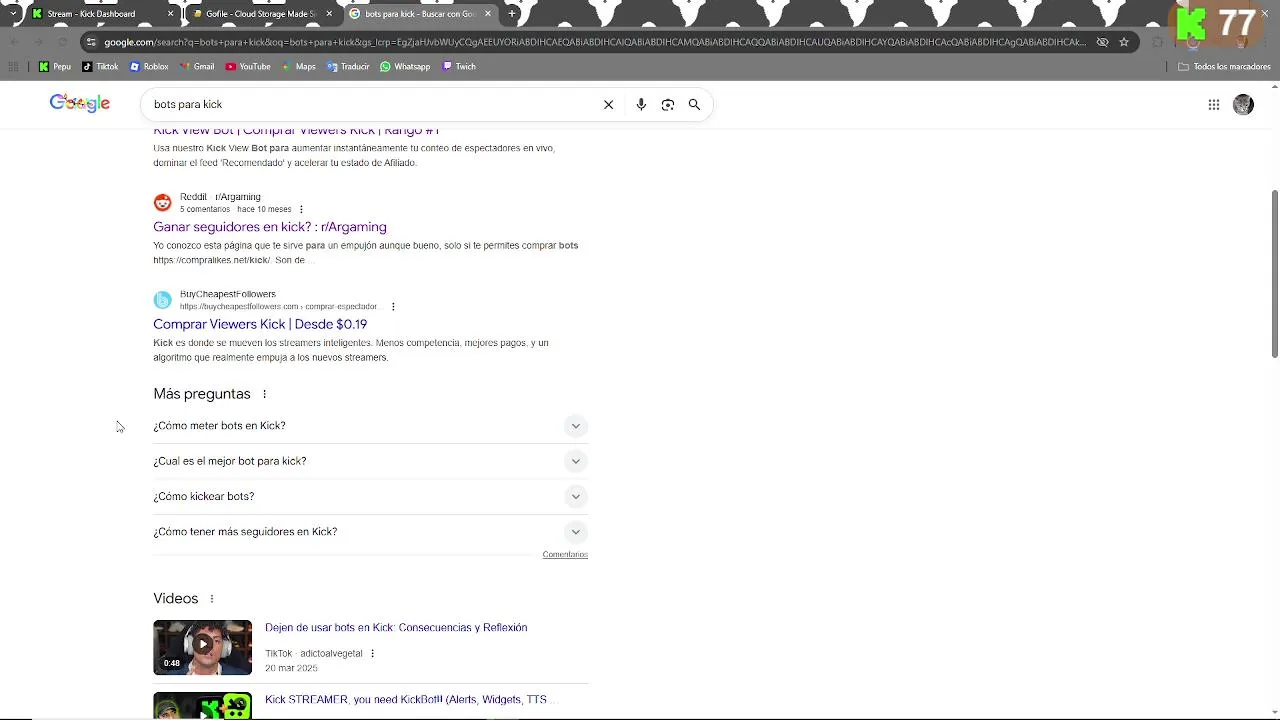Viewport: 1280px width, 720px height.
Task: Click the google.com address bar URL
Action: click(x=594, y=42)
